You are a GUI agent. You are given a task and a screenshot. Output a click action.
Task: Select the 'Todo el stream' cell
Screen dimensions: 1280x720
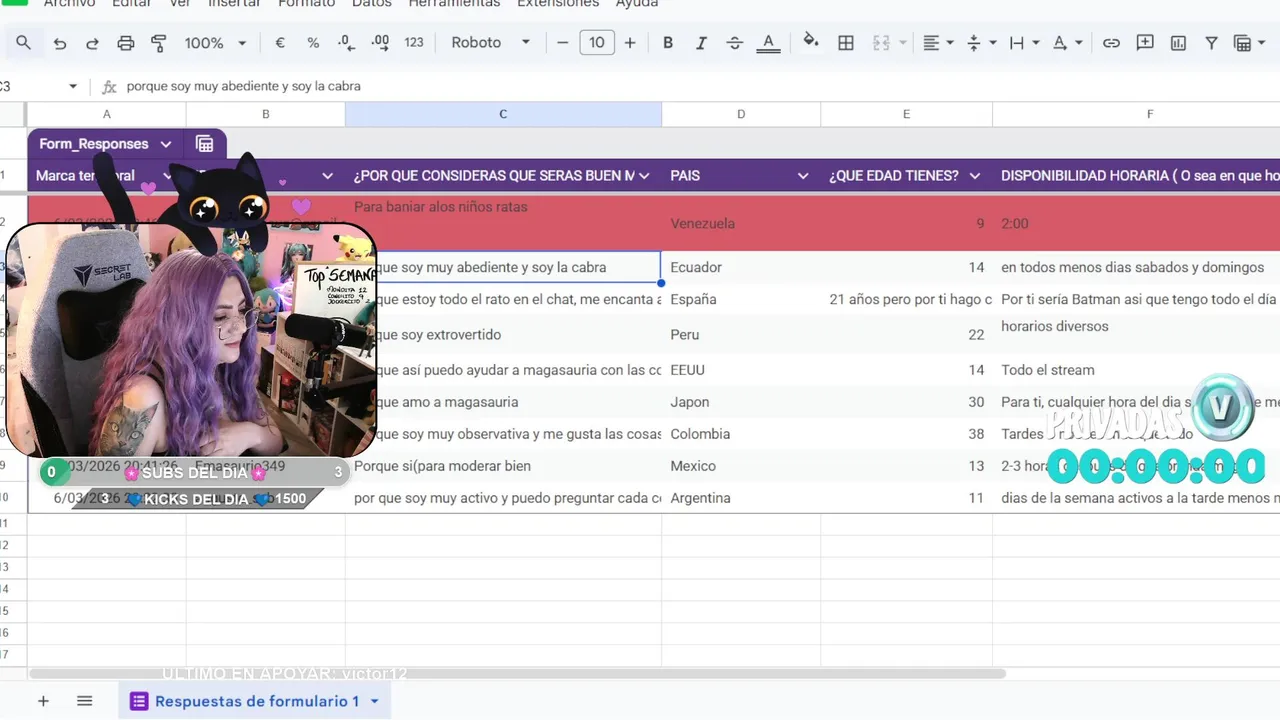pyautogui.click(x=1136, y=370)
